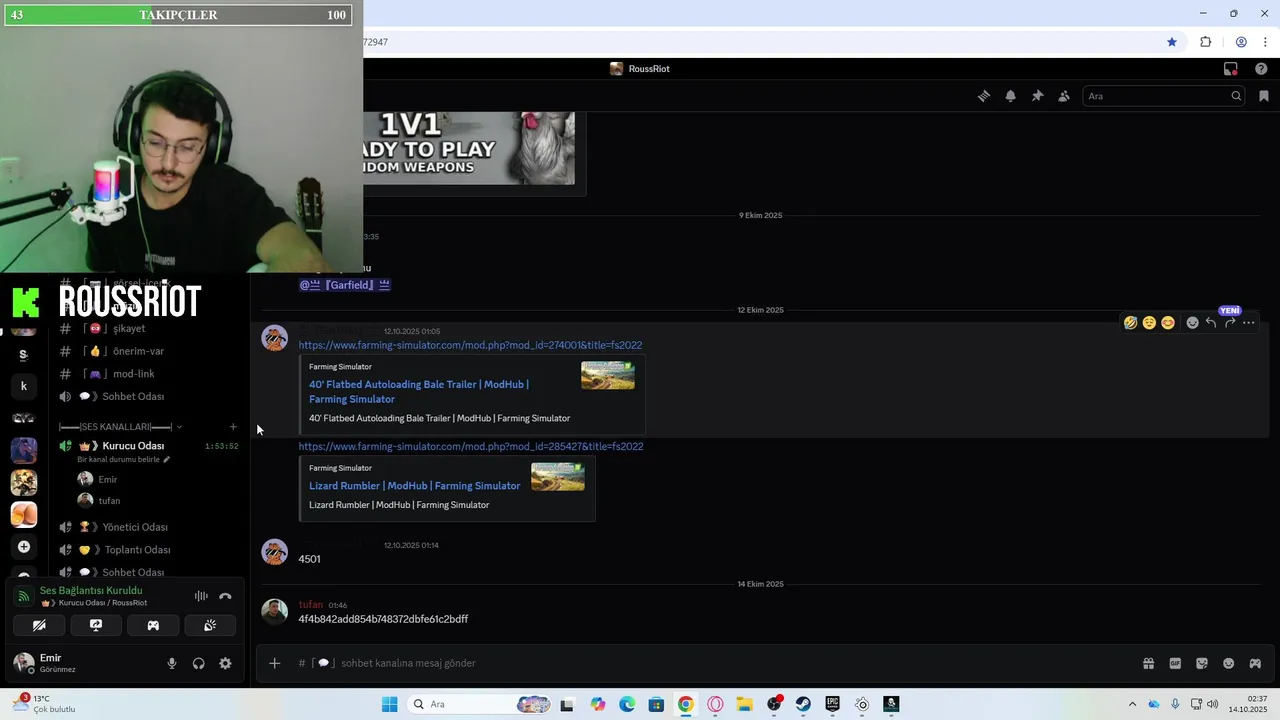Open the attachment plus beside the message box

274,663
